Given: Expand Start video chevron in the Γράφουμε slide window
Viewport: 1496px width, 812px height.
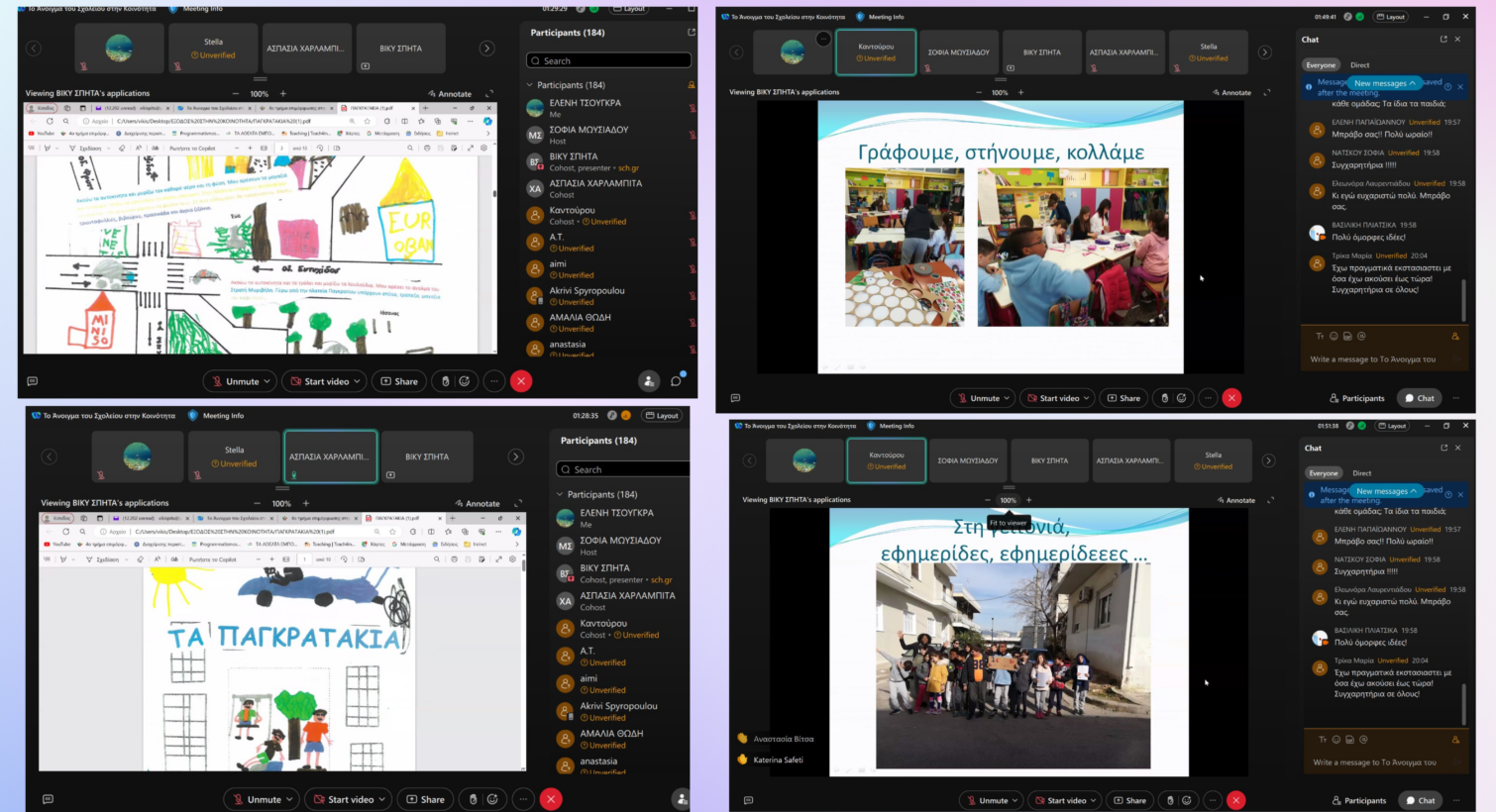Looking at the screenshot, I should 1086,398.
